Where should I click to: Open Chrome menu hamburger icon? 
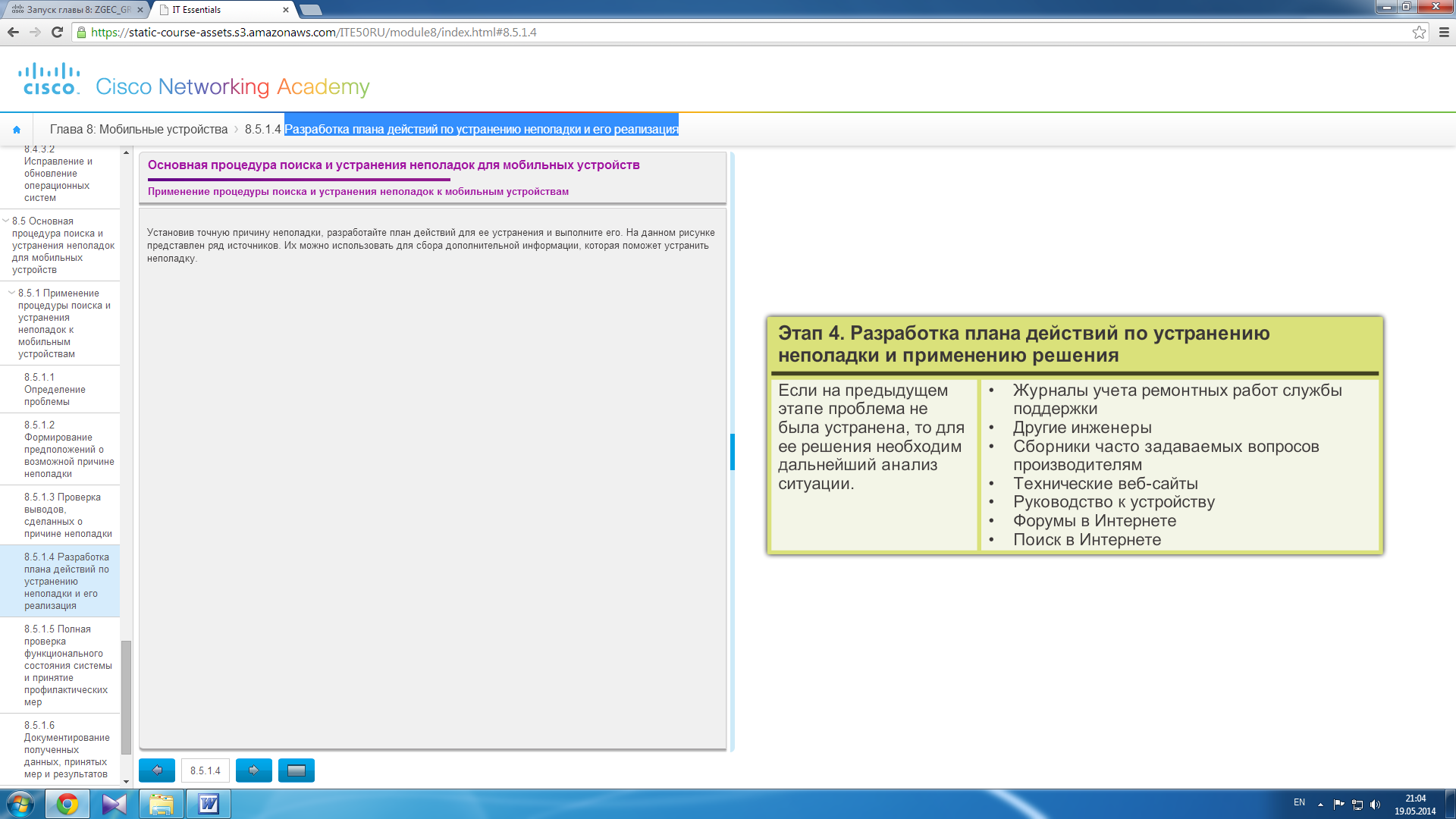1444,32
